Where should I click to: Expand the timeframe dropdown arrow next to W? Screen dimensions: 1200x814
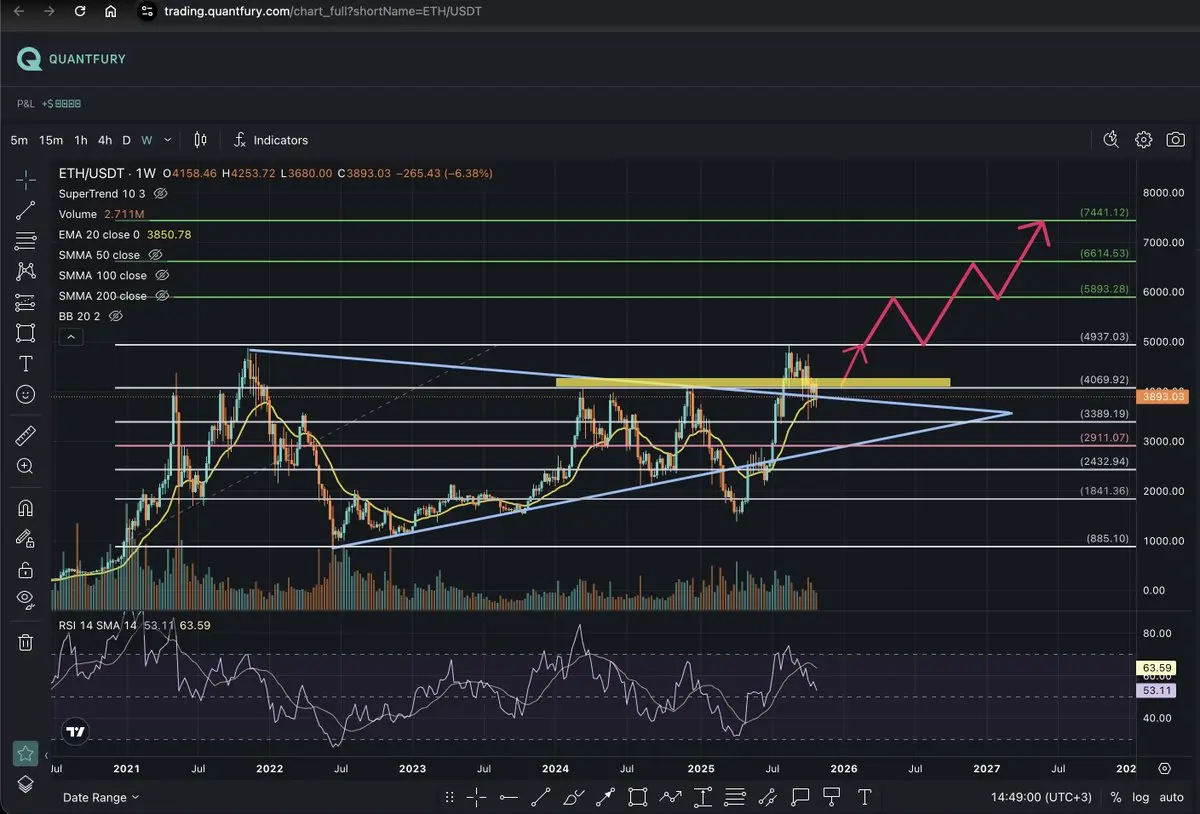pyautogui.click(x=167, y=140)
